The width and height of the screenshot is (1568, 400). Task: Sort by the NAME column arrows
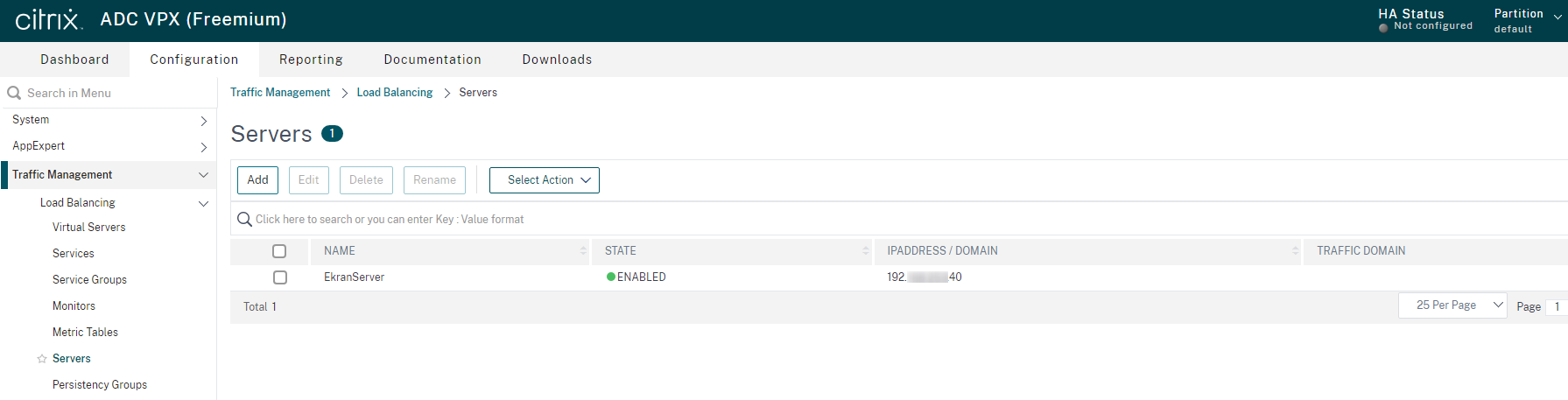point(583,251)
